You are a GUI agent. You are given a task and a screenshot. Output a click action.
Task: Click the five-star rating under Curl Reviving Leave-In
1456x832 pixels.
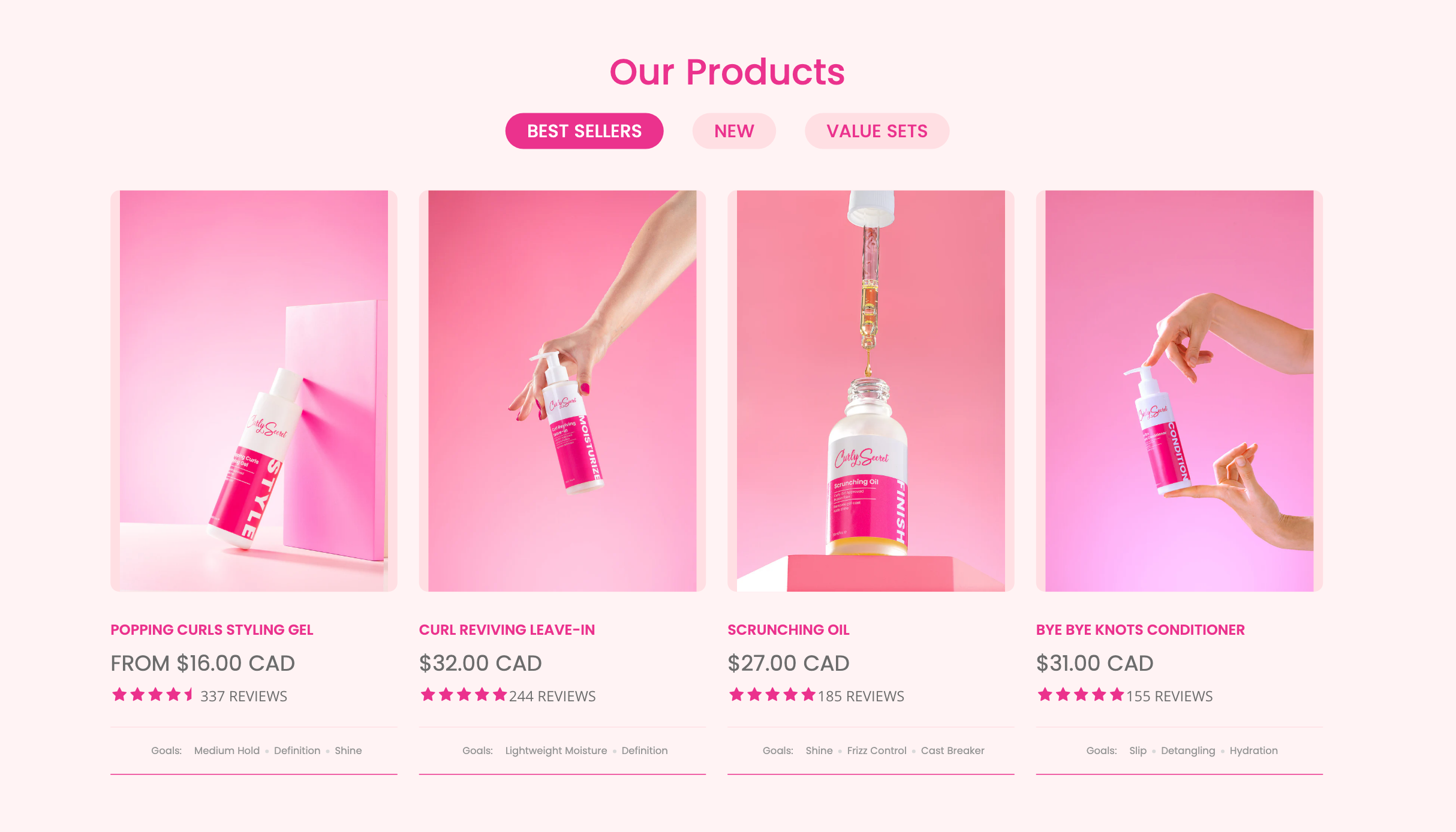click(x=464, y=695)
